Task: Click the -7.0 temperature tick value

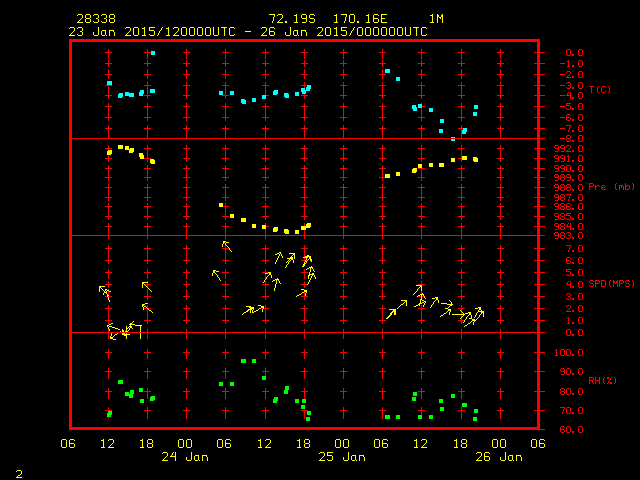Action: click(571, 129)
